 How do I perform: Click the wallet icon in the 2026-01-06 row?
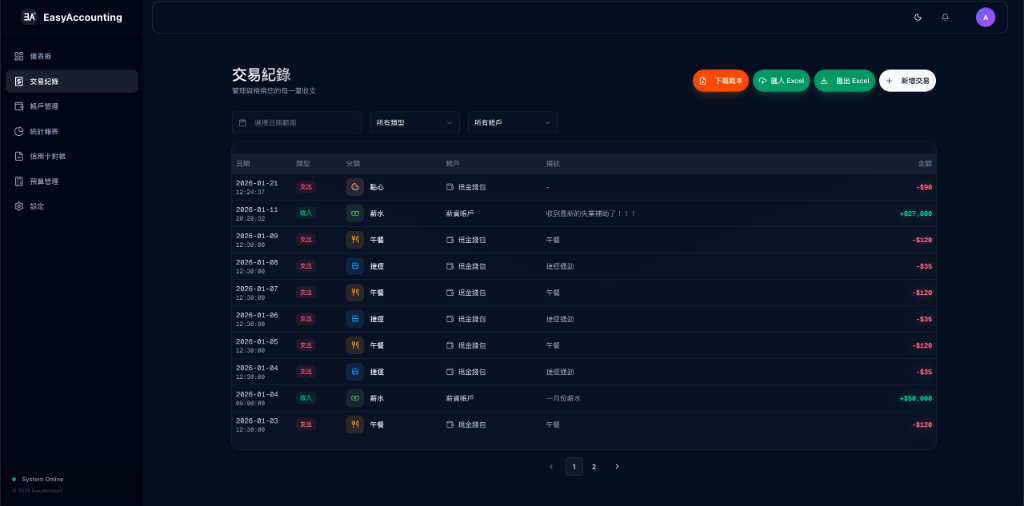pos(450,319)
